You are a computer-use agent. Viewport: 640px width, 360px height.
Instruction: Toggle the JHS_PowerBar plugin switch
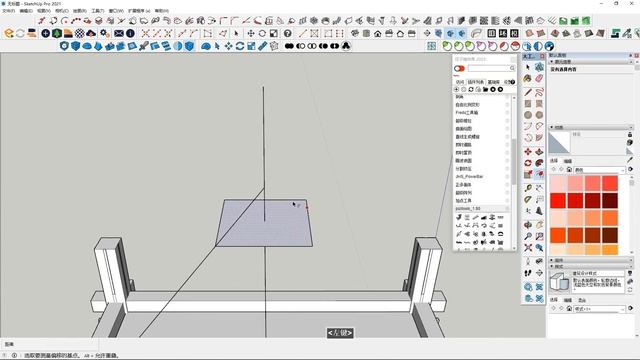coord(507,177)
